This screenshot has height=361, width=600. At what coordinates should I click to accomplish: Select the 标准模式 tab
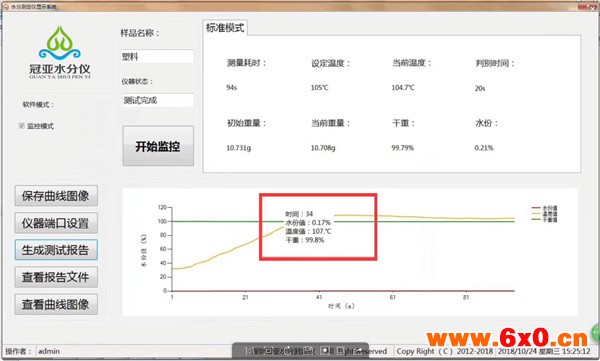tap(225, 28)
